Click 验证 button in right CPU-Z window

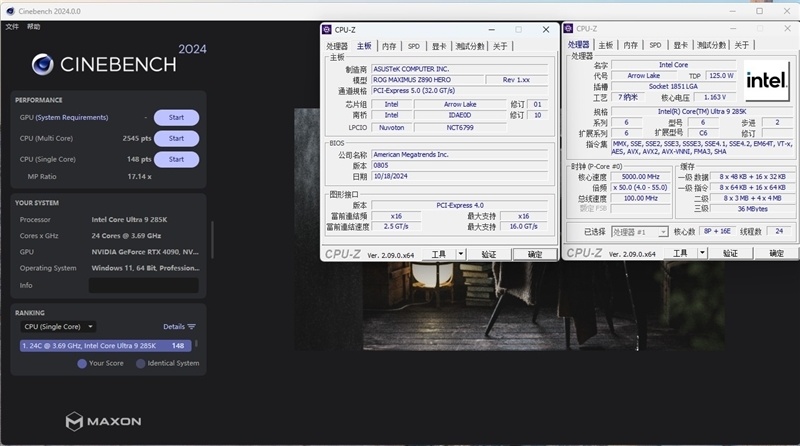[x=730, y=253]
